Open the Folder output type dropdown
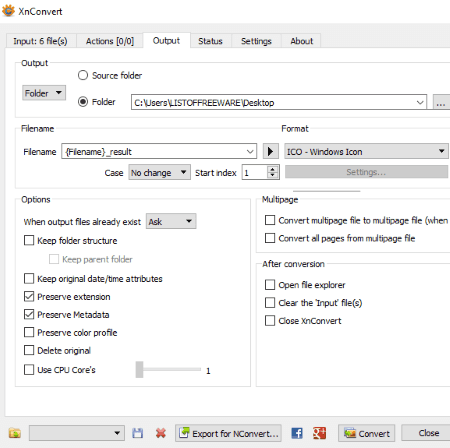The height and width of the screenshot is (448, 450). tap(44, 93)
